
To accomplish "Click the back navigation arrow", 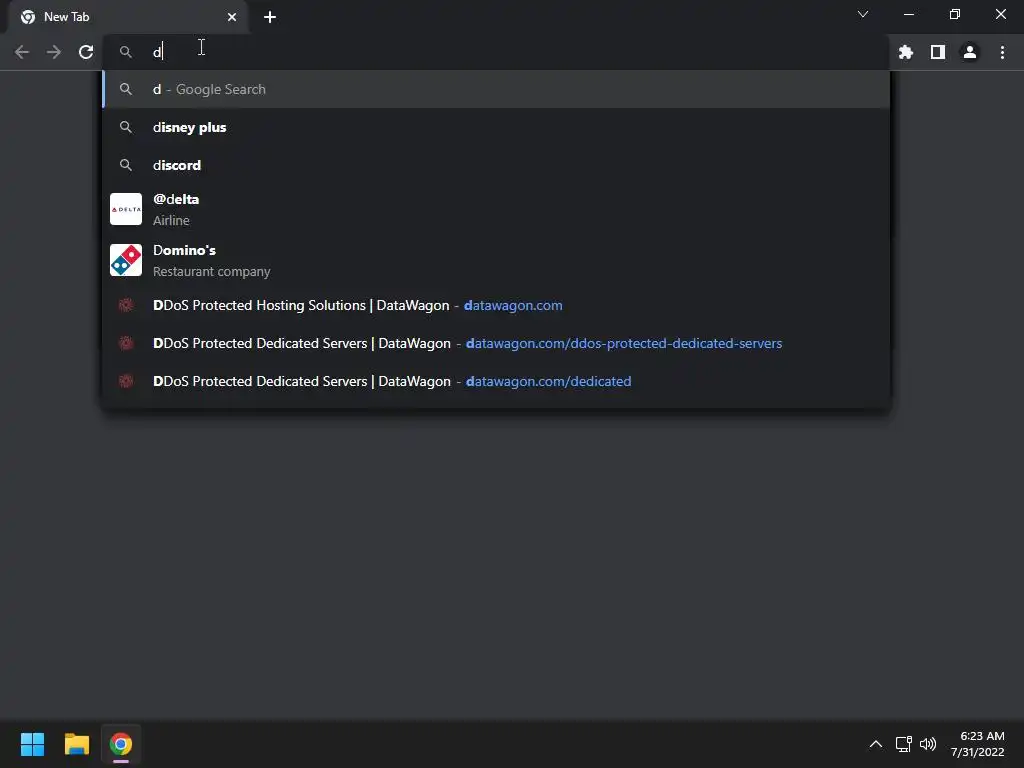I will click(x=22, y=52).
